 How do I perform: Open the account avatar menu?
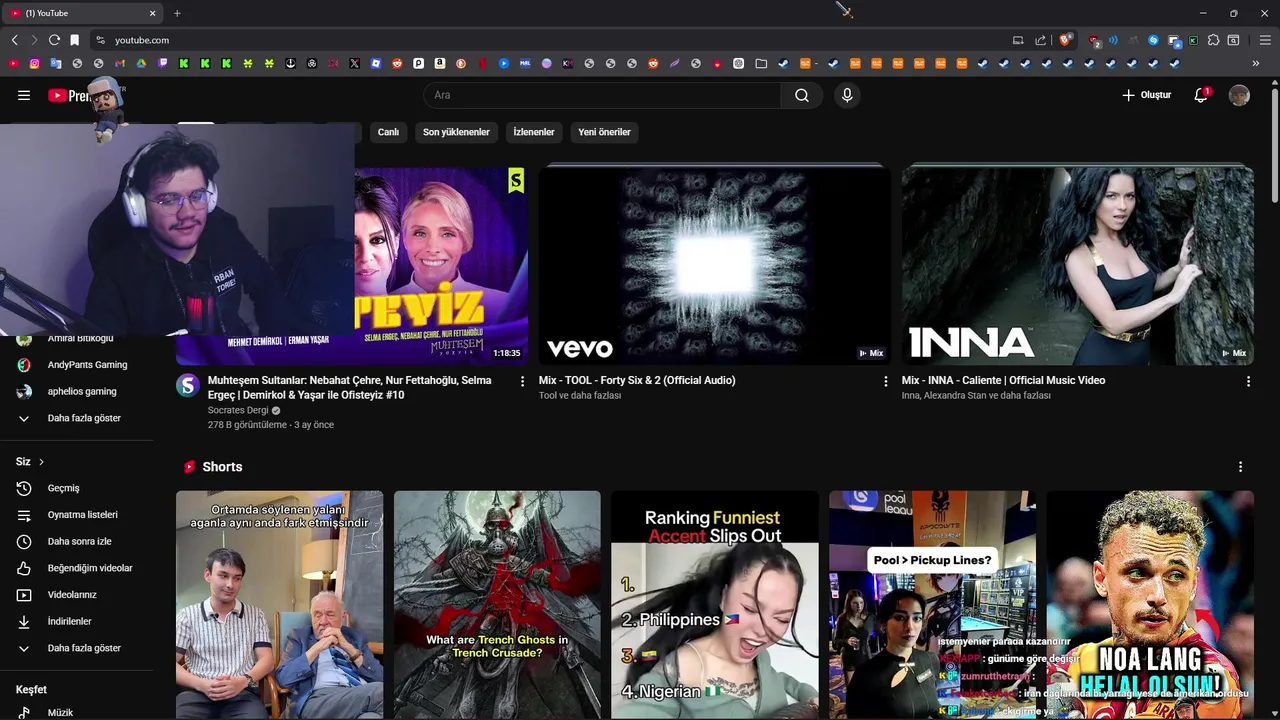(x=1239, y=95)
